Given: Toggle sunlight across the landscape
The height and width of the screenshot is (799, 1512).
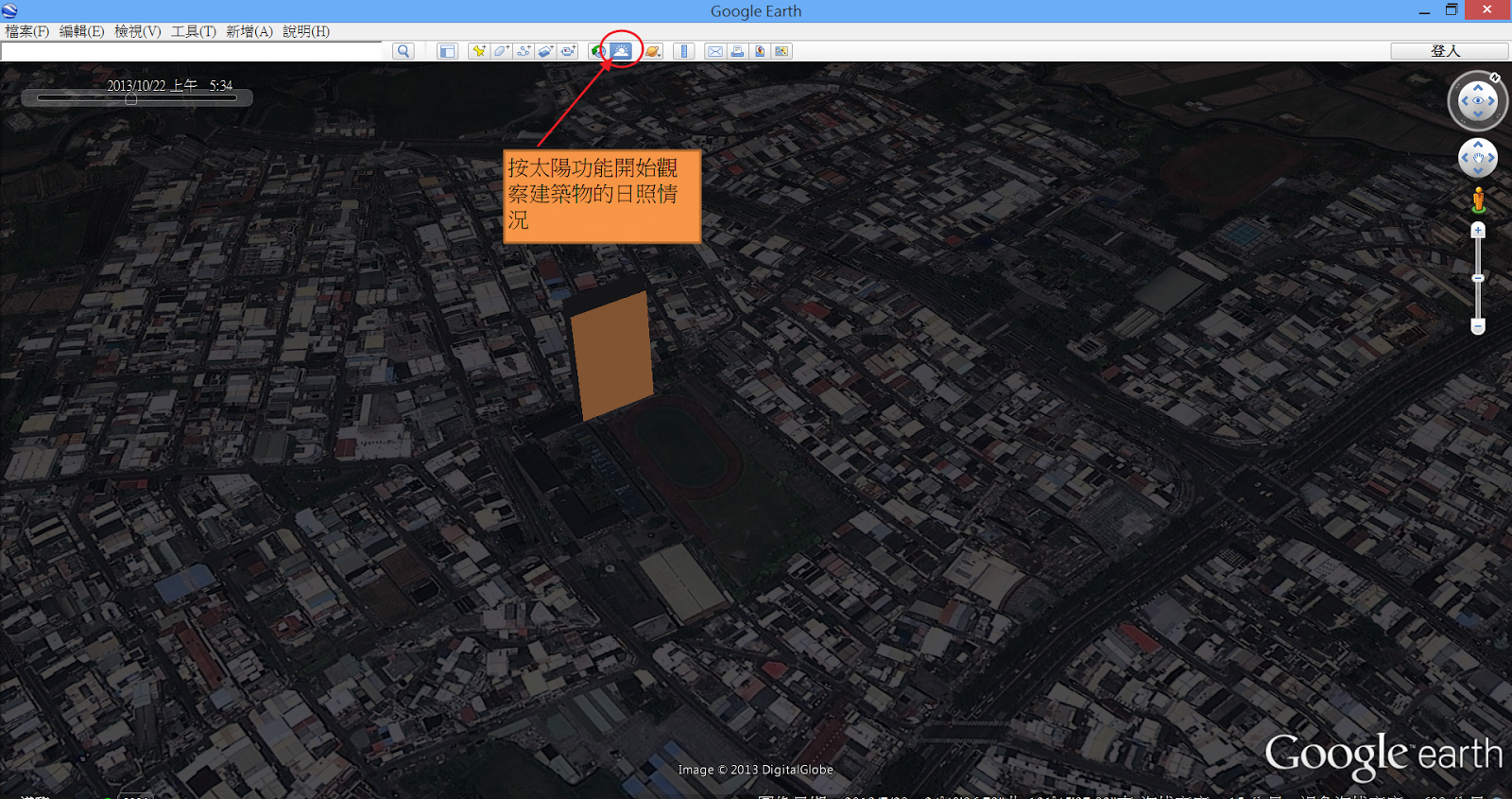Looking at the screenshot, I should click(x=621, y=51).
